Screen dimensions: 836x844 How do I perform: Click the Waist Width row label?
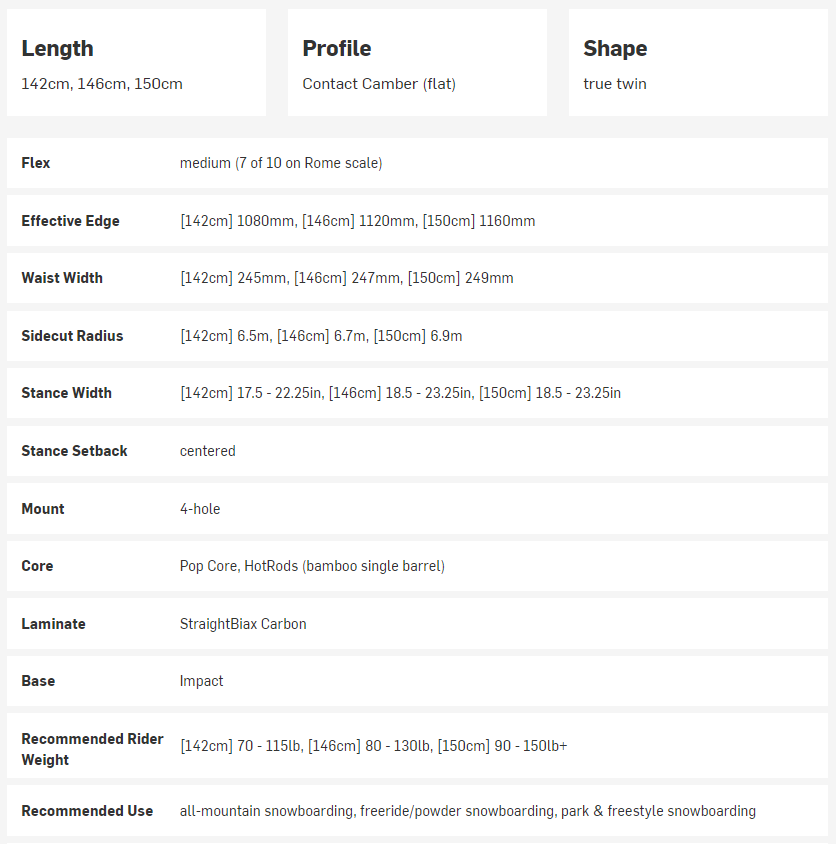pyautogui.click(x=62, y=278)
